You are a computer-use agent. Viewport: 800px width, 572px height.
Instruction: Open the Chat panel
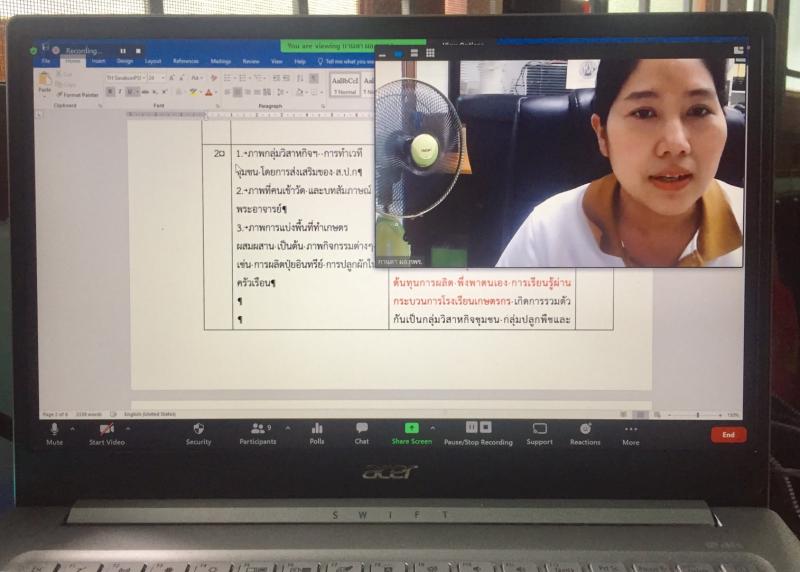(362, 434)
